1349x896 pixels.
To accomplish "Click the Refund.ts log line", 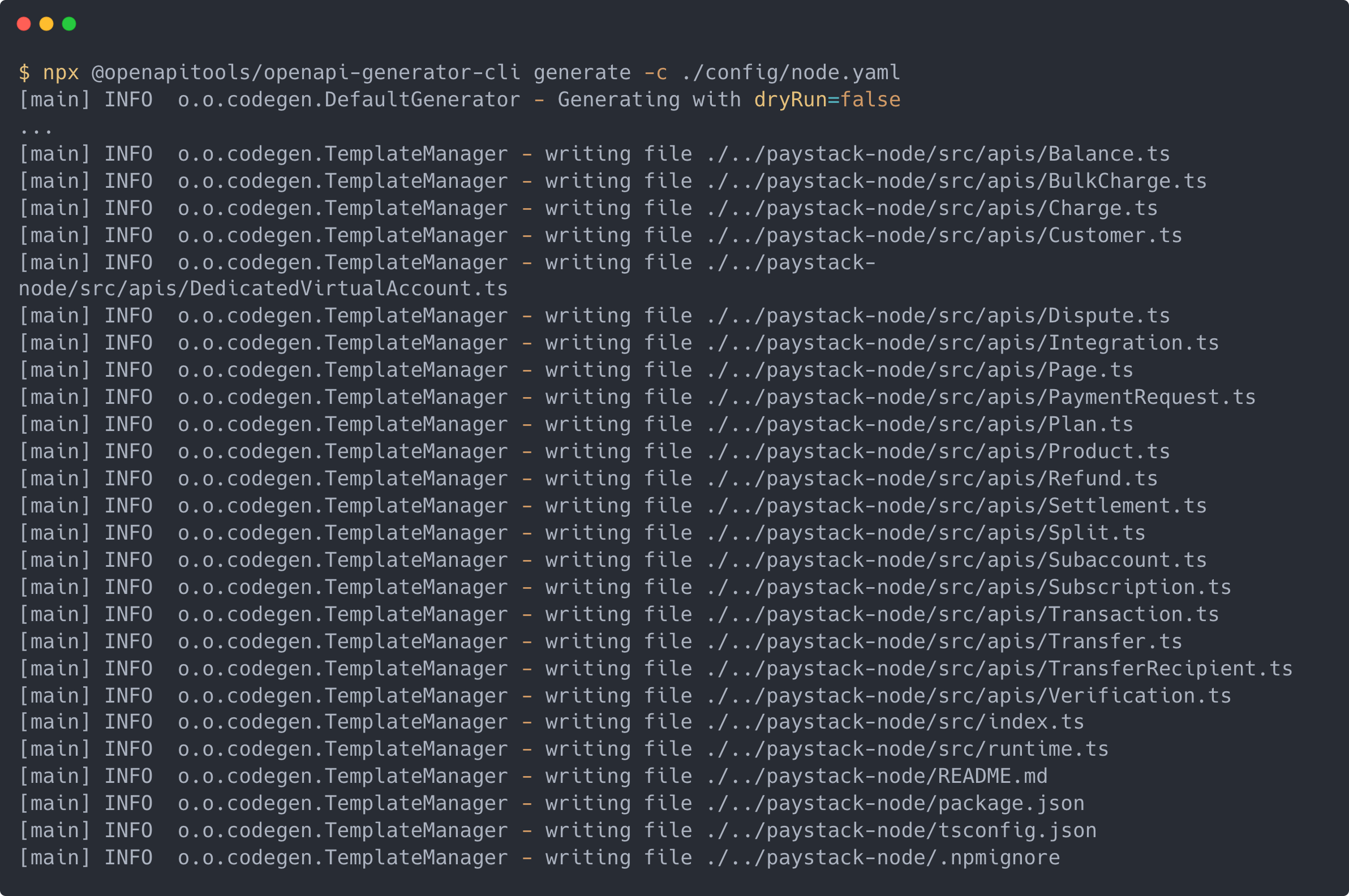I will pos(588,479).
